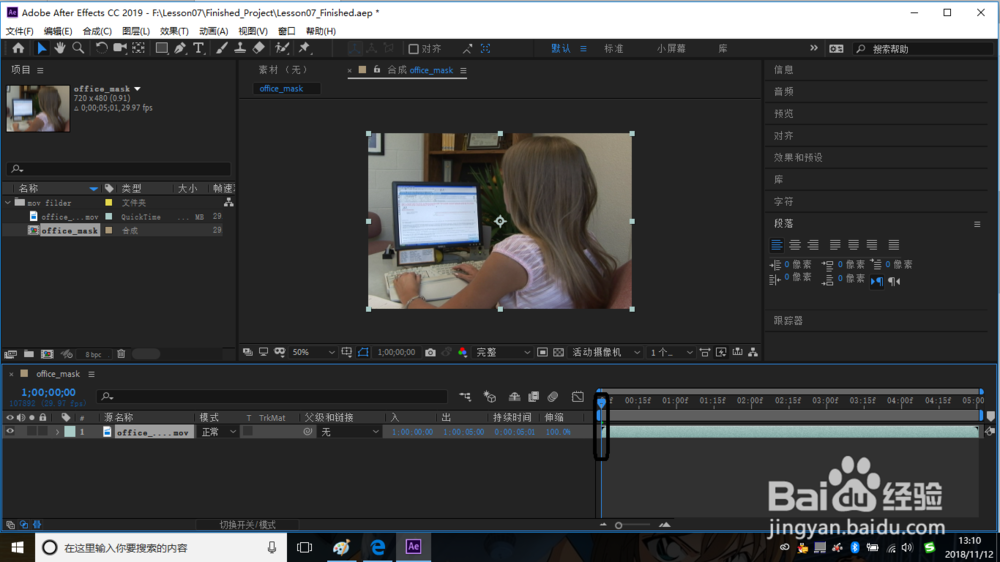
Task: Toggle visibility eye of office_....mov layer
Action: [10, 432]
